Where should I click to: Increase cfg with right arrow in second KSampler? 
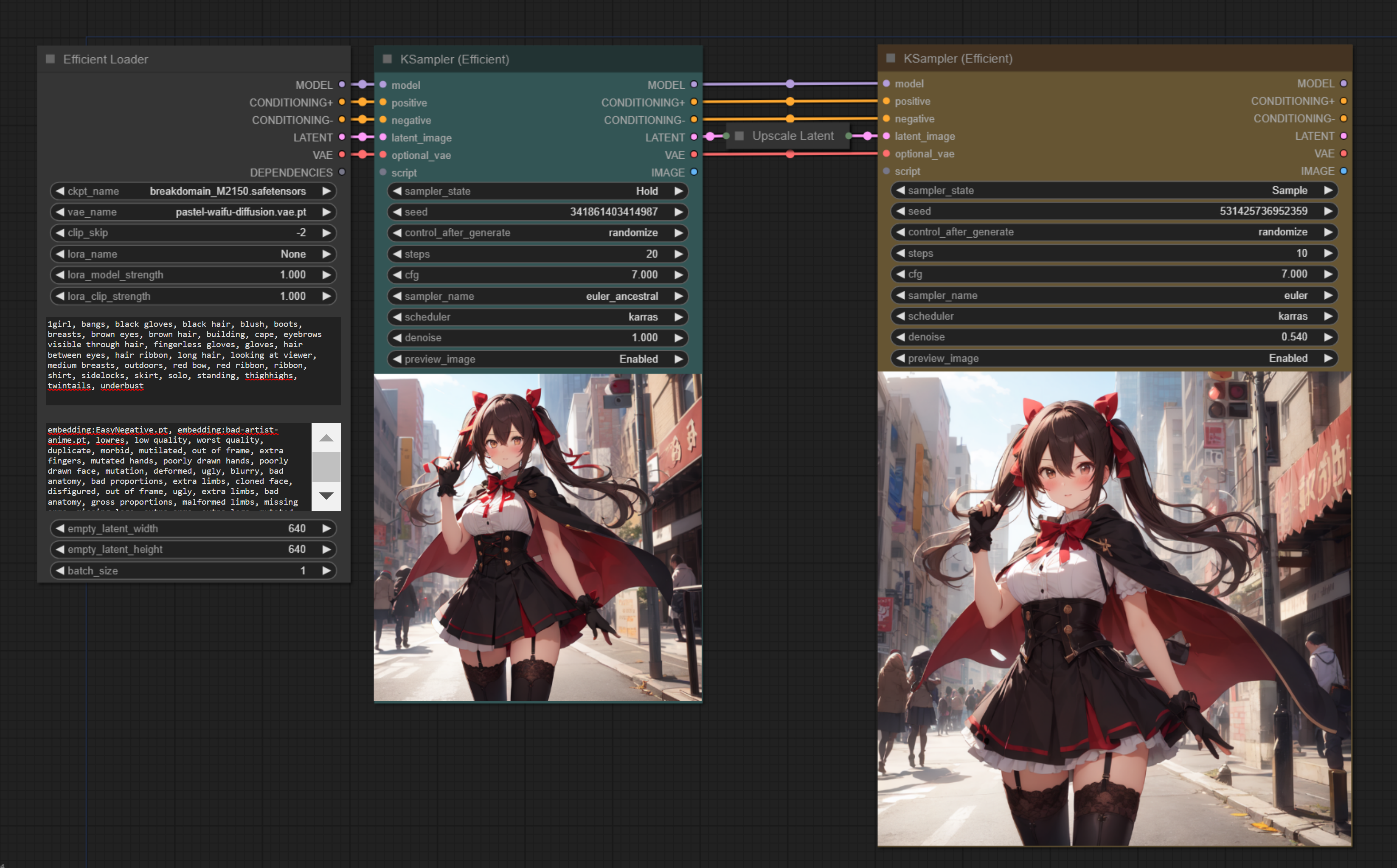[1327, 275]
